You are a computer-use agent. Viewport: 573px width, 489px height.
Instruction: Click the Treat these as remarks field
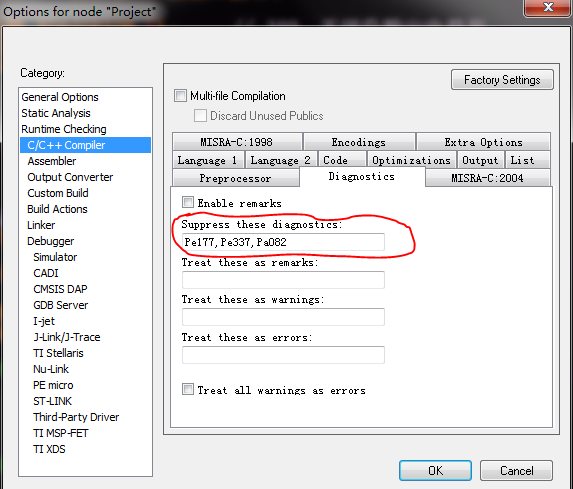pyautogui.click(x=283, y=280)
